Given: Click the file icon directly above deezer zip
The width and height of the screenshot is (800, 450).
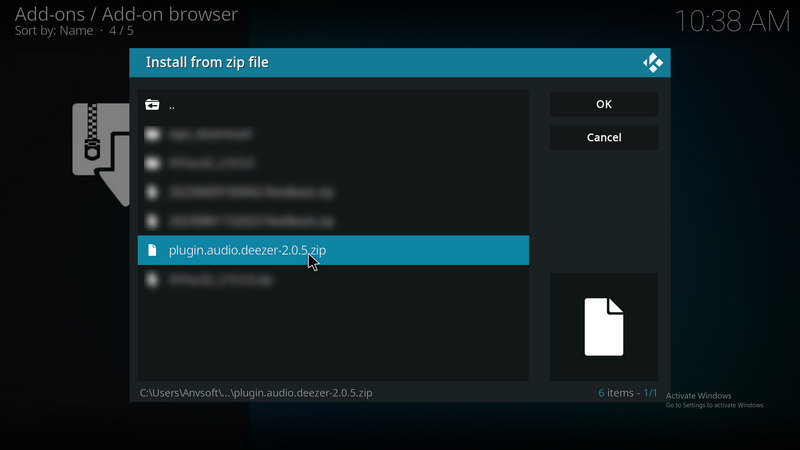Looking at the screenshot, I should click(x=152, y=221).
